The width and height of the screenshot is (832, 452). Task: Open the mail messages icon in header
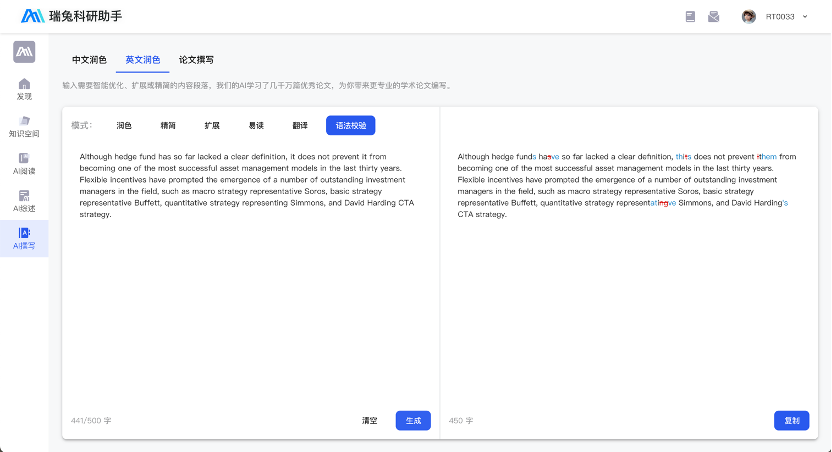tap(714, 16)
